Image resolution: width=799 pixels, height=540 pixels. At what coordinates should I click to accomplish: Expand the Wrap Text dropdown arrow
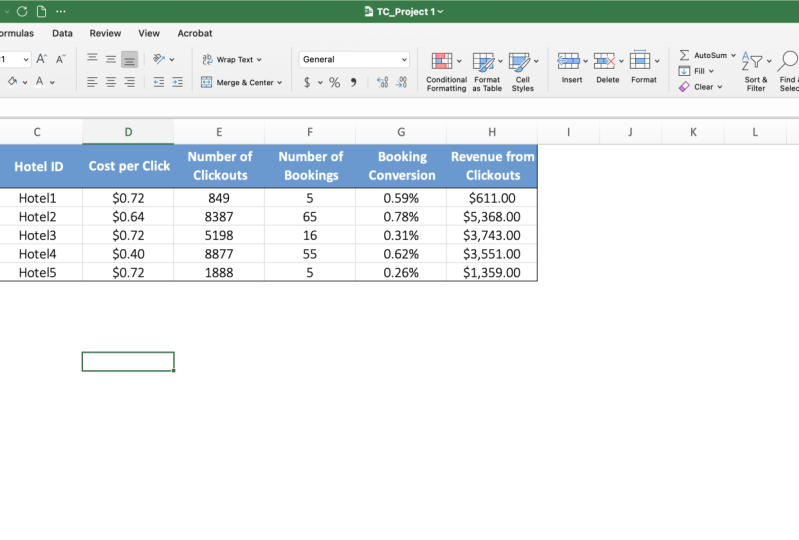tap(259, 60)
